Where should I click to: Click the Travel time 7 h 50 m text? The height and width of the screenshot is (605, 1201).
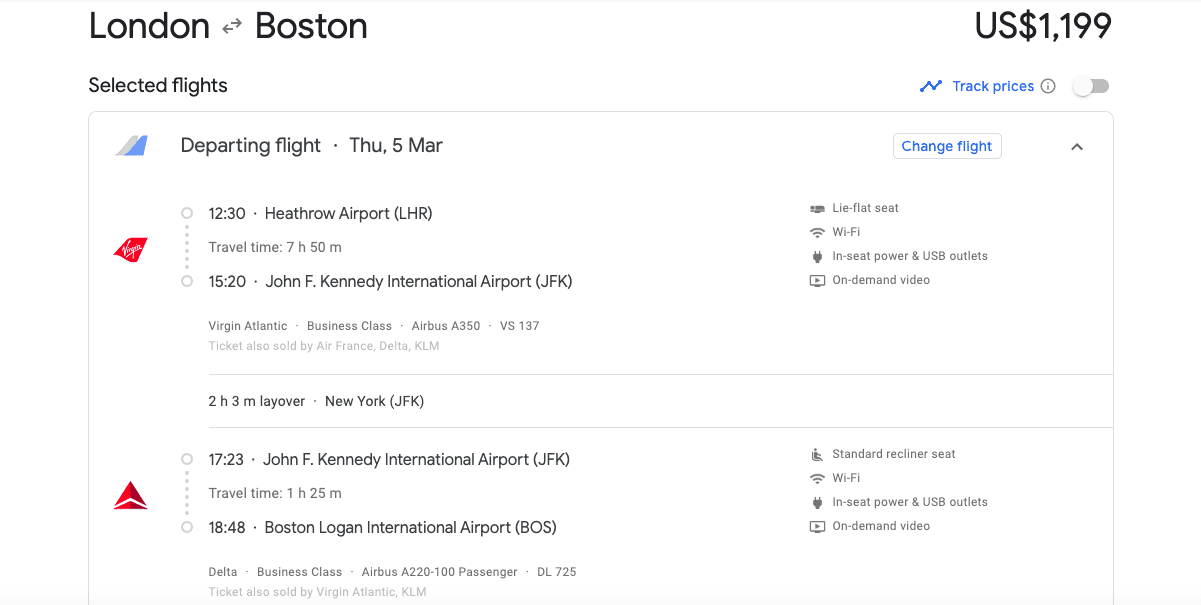click(275, 247)
